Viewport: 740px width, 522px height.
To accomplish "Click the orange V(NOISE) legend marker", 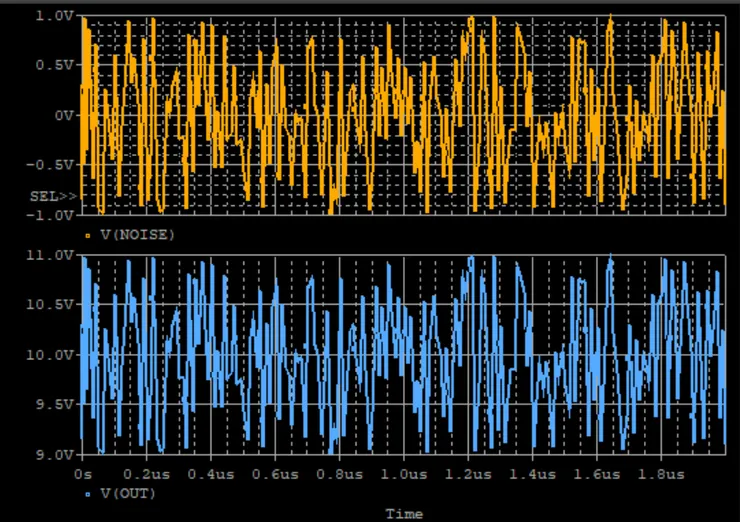I will tap(87, 236).
